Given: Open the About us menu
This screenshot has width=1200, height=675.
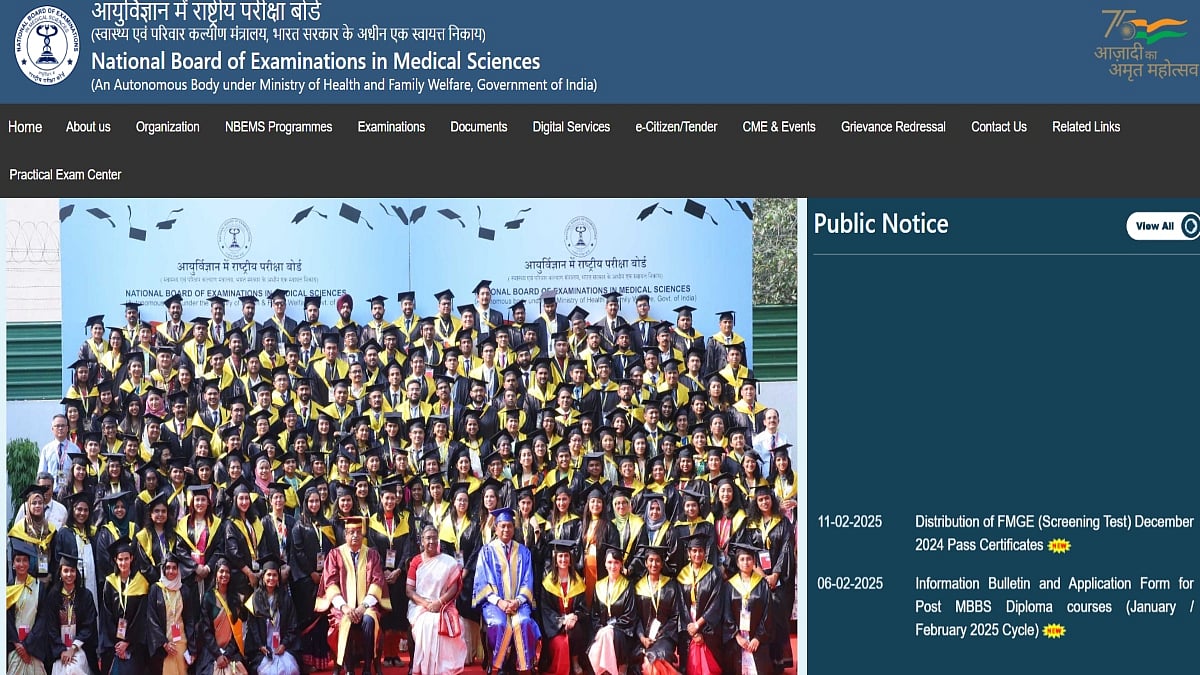Looking at the screenshot, I should [x=88, y=127].
